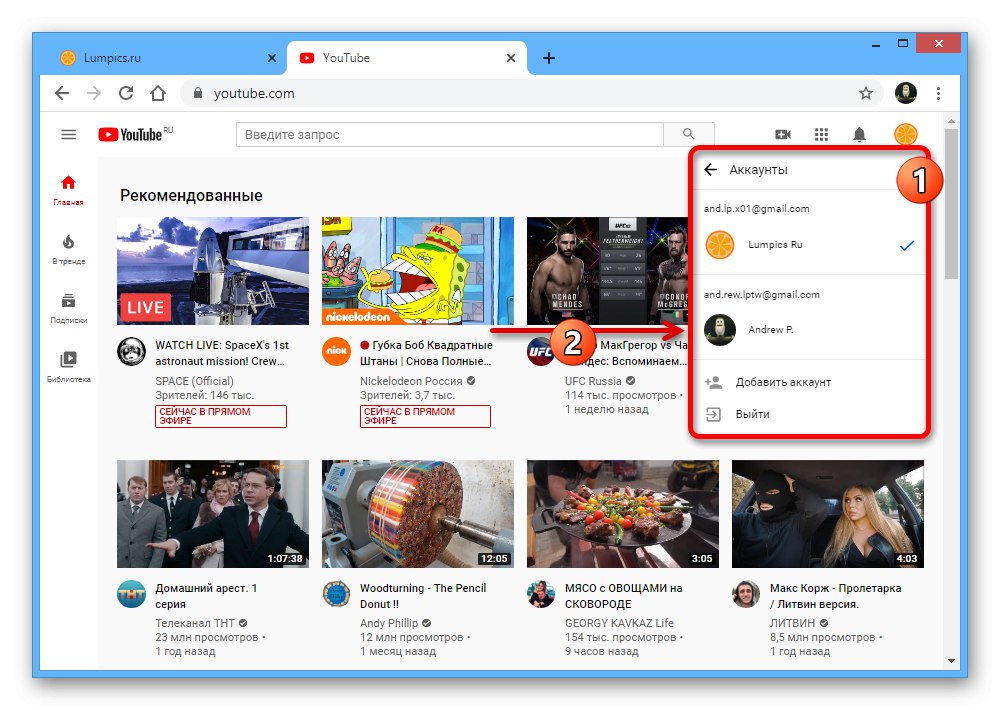Open the UFC fighters video thumbnail
Screen dimensions: 1000x710
[x=608, y=270]
